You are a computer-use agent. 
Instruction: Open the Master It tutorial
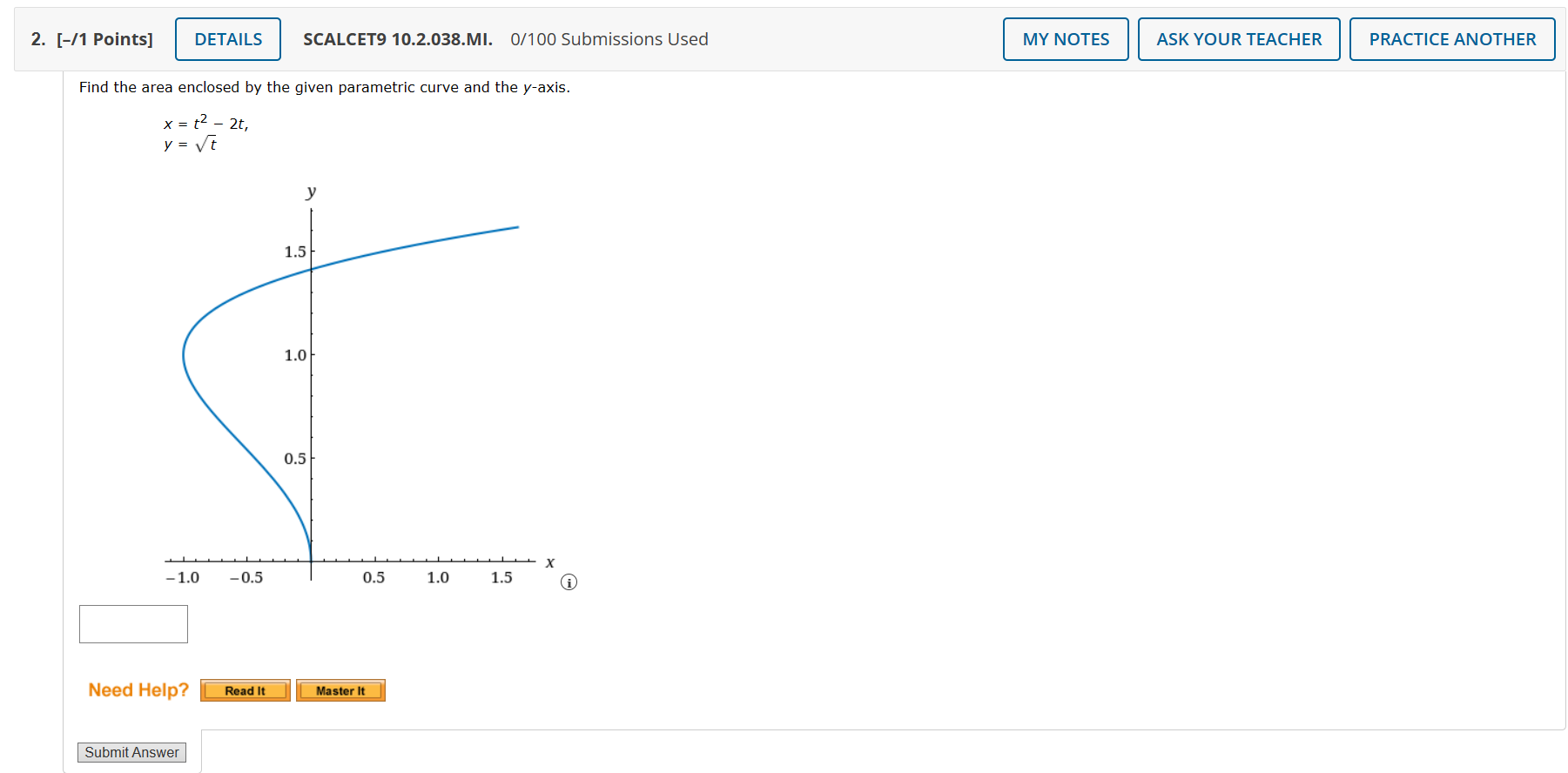point(340,690)
